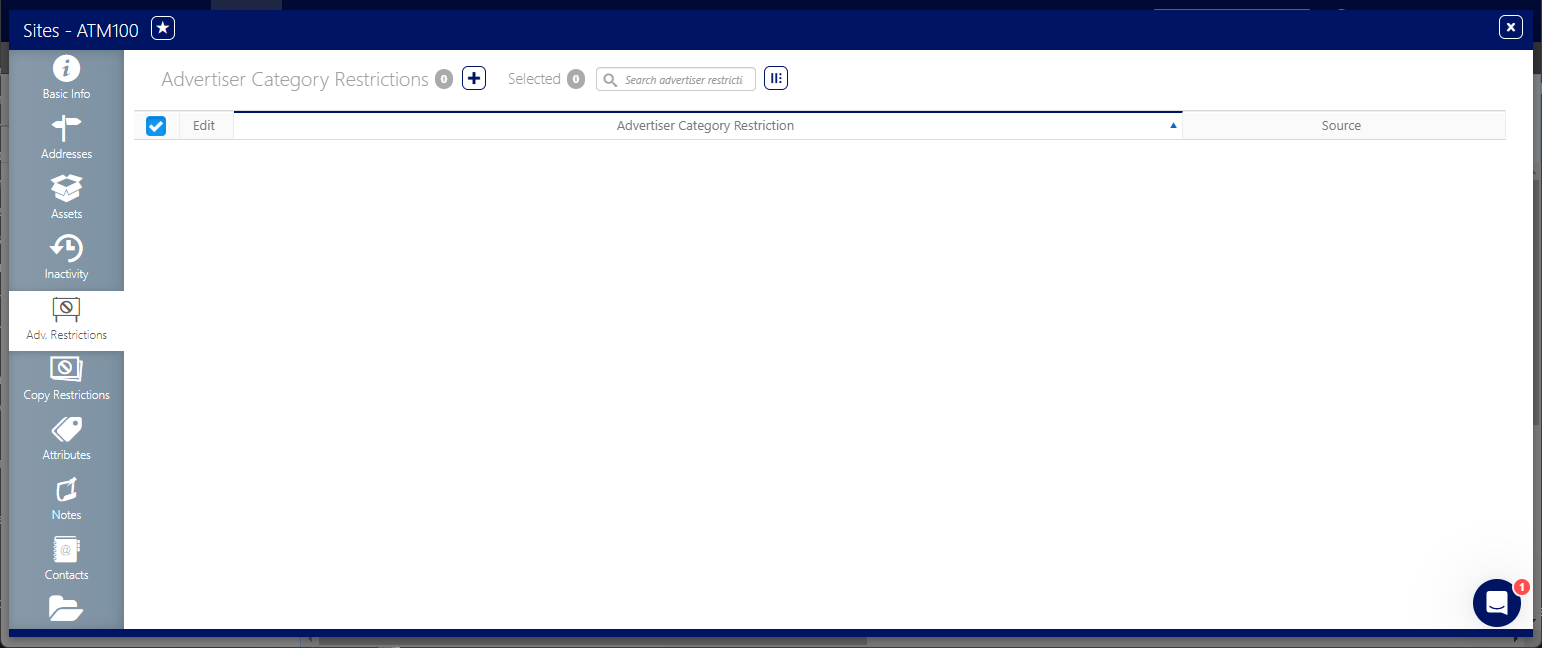The height and width of the screenshot is (648, 1542).
Task: Add a new advertiser category restriction
Action: (474, 78)
